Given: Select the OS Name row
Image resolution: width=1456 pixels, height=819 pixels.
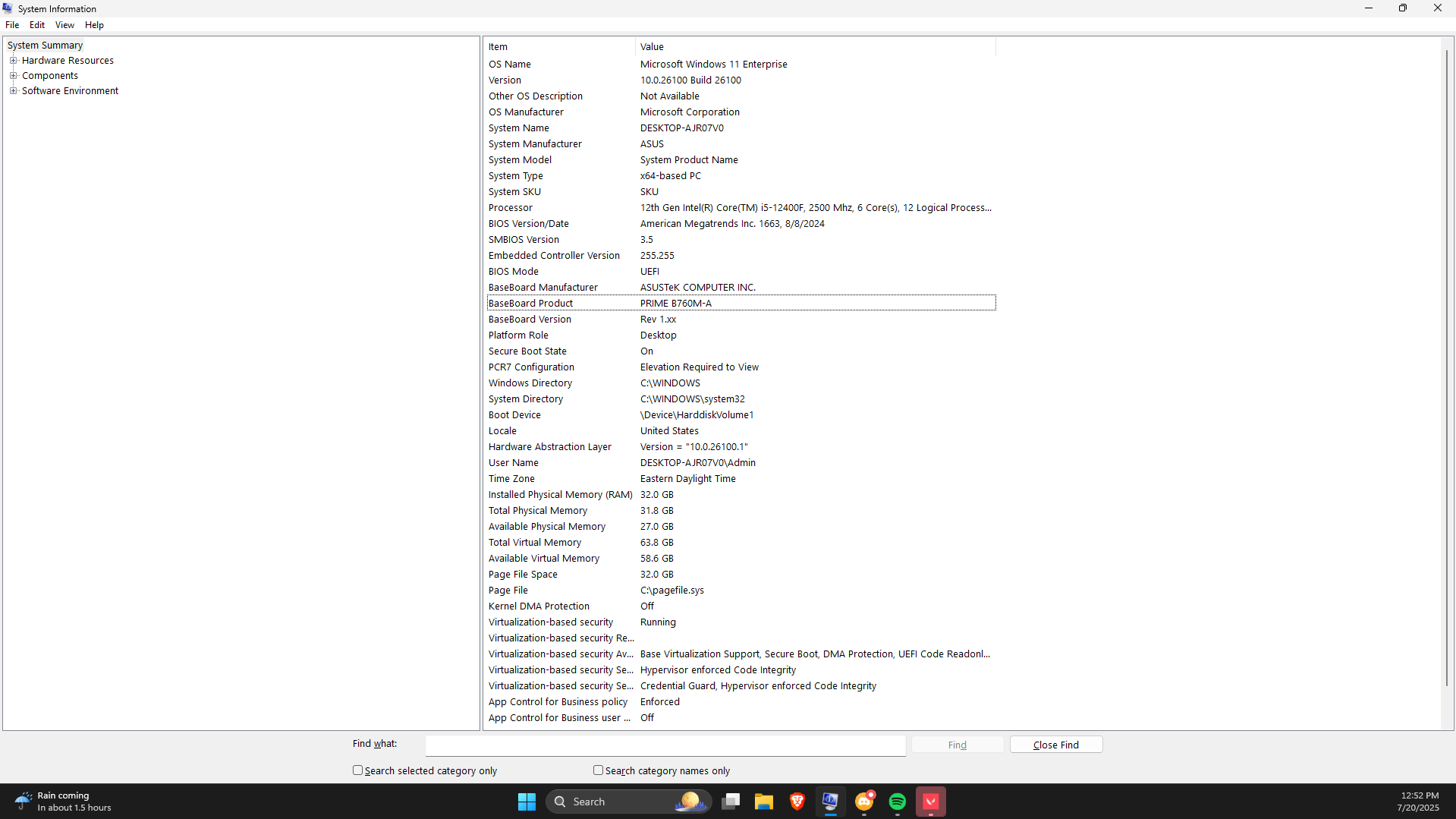Looking at the screenshot, I should pyautogui.click(x=741, y=65).
